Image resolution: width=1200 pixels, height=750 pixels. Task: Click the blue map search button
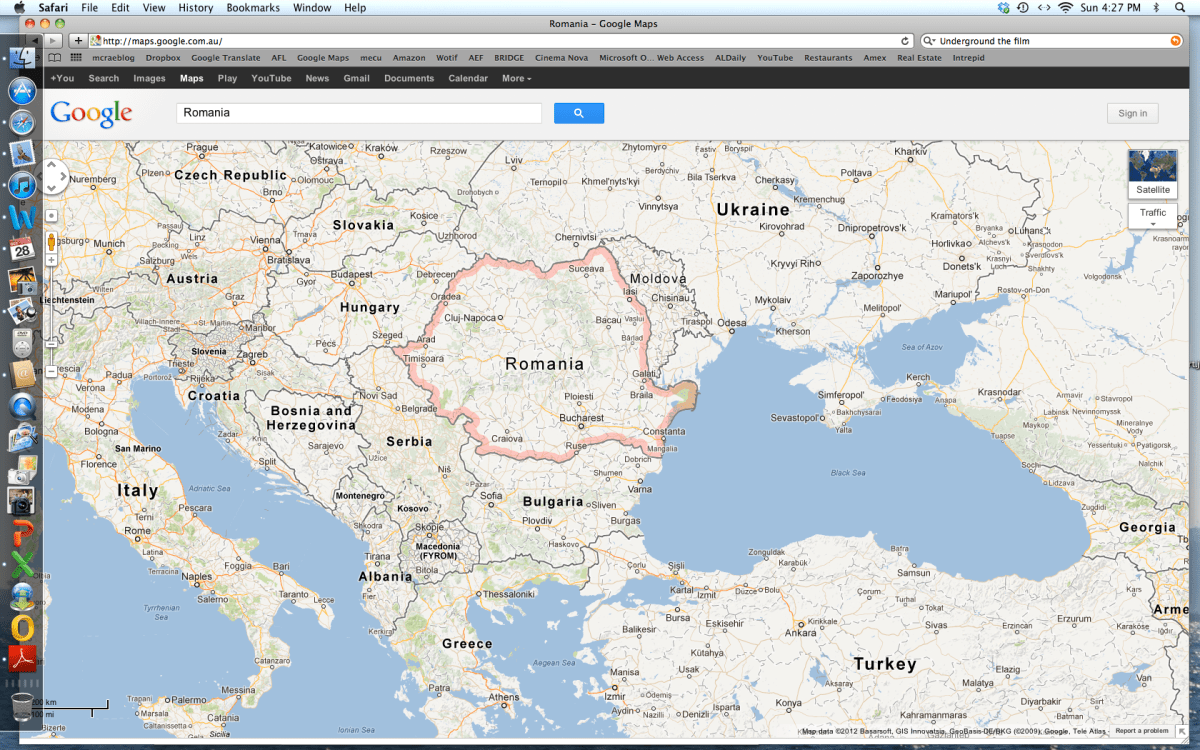click(578, 113)
